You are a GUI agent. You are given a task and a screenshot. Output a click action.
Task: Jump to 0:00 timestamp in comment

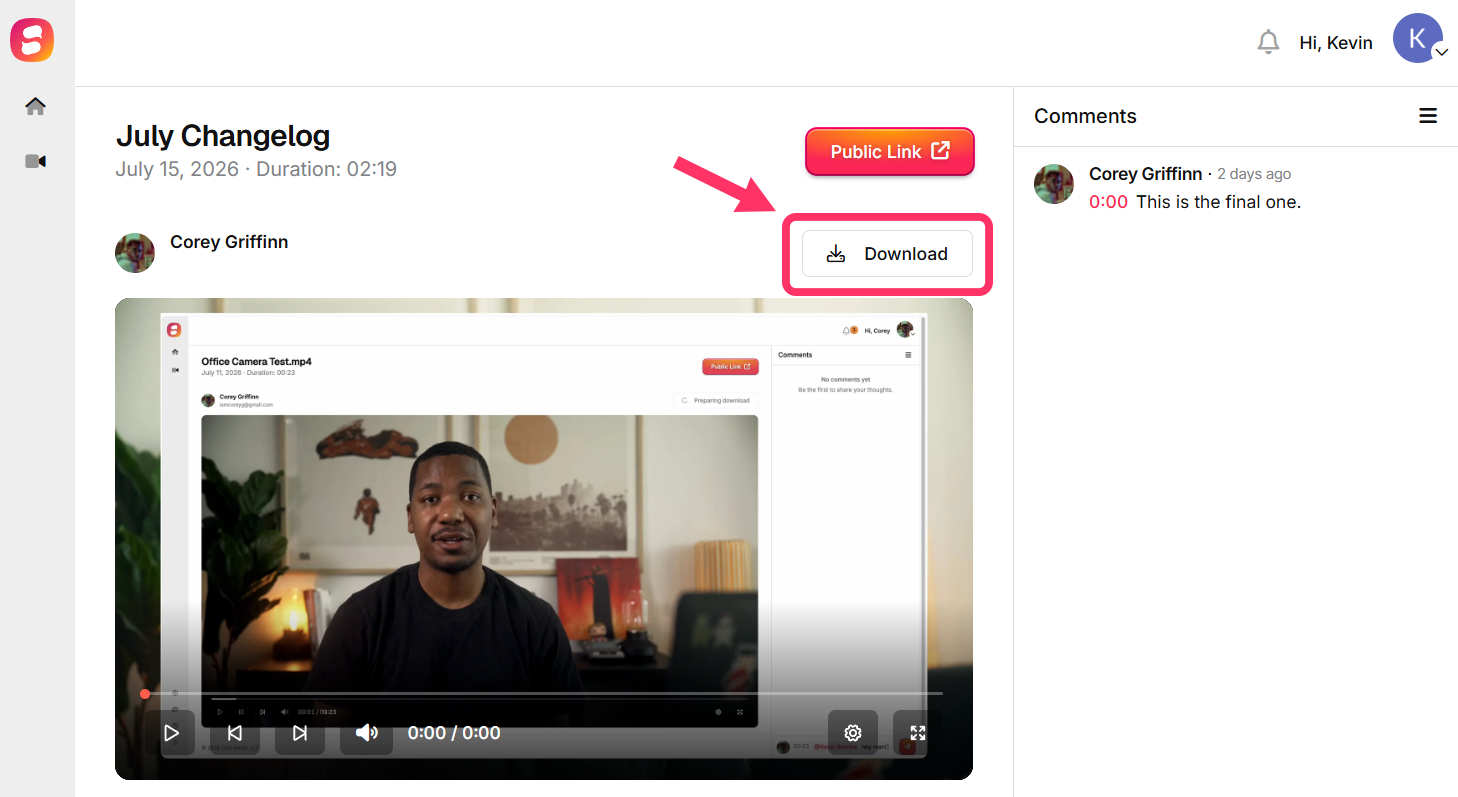(x=1108, y=202)
